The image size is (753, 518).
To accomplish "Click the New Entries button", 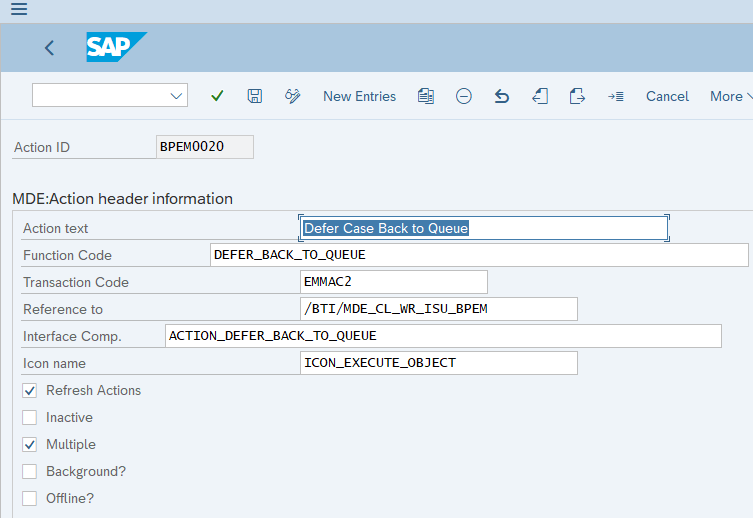I will [x=359, y=96].
